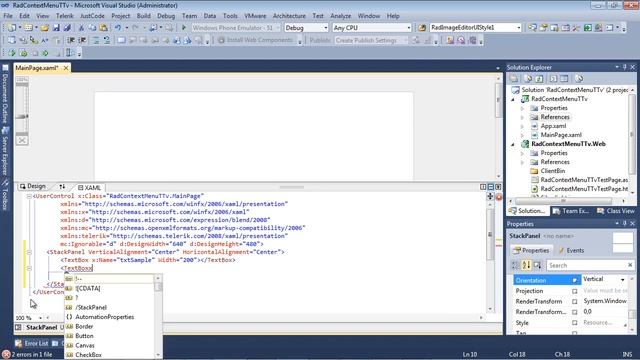Select the StackPanel breadcrumb in the tag navigator
This screenshot has height=360, width=640.
[x=41, y=327]
